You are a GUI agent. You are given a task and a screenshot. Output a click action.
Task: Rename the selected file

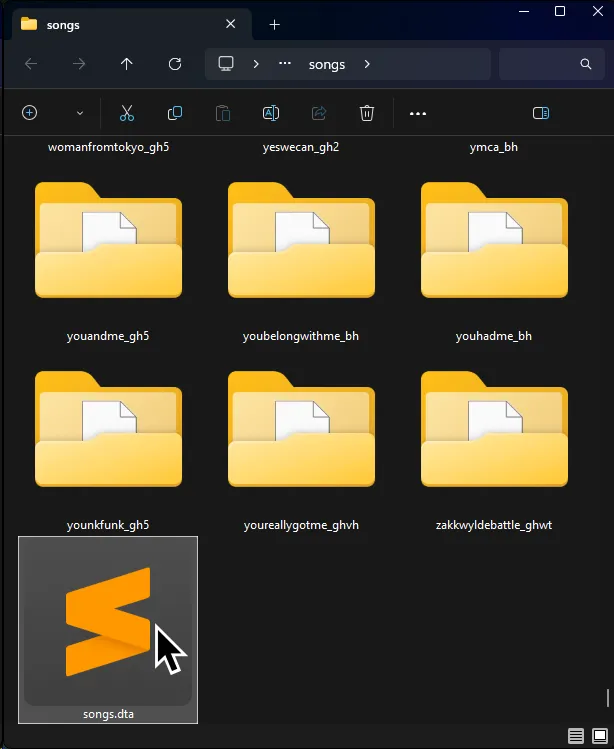pos(271,113)
